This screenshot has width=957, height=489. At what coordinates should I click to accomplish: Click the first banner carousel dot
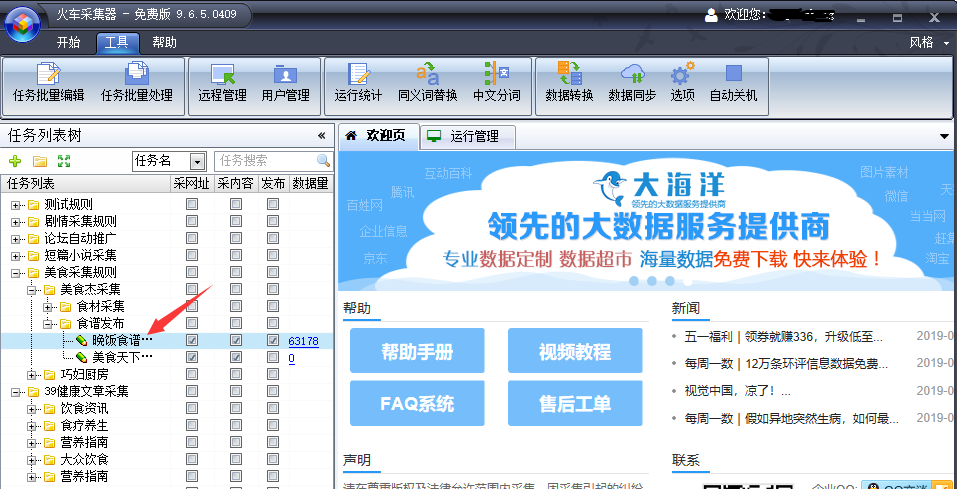coord(634,281)
